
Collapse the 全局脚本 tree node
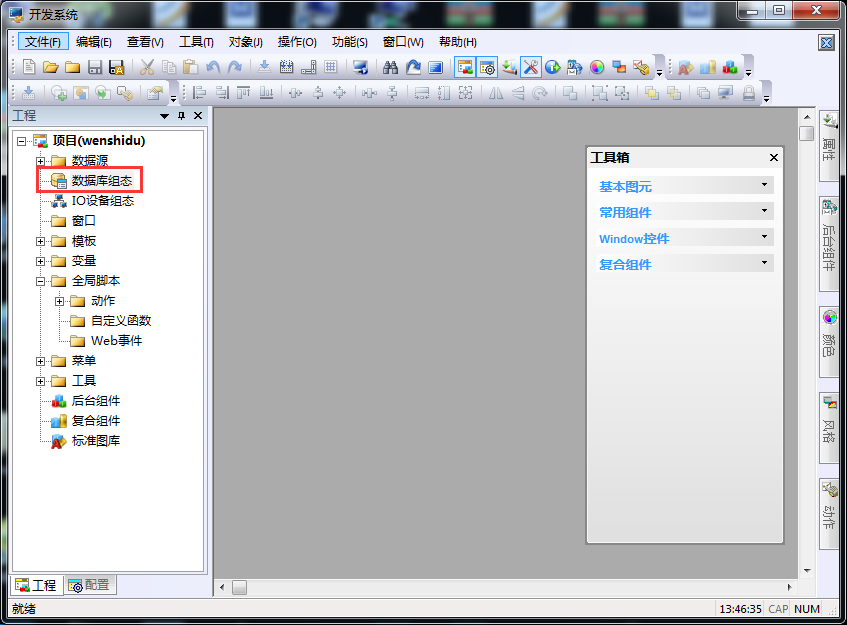click(41, 281)
